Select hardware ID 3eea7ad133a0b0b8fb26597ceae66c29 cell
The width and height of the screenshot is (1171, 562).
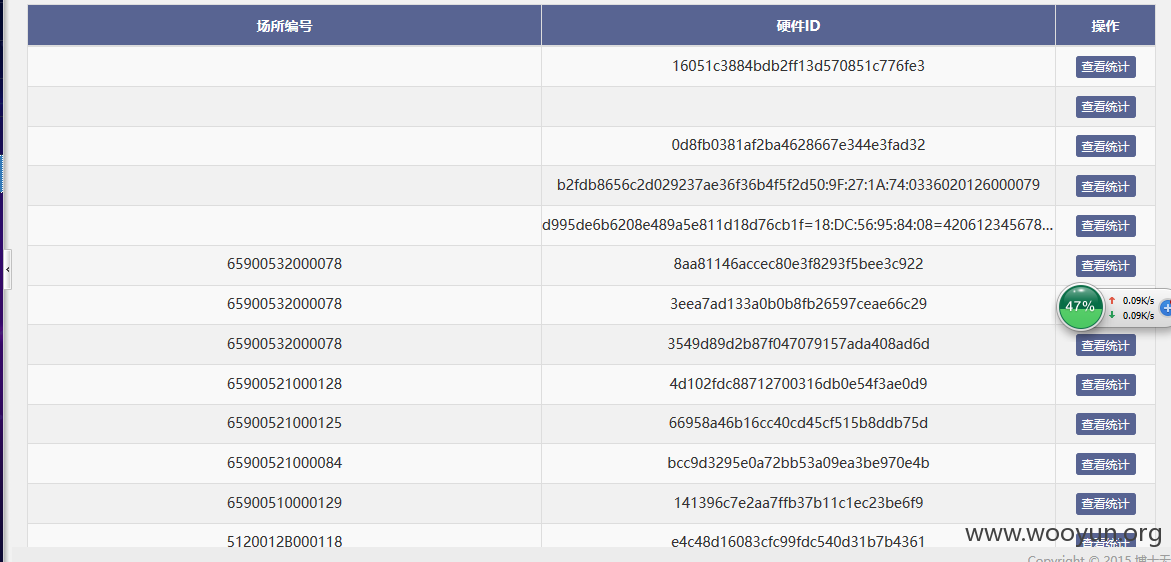point(798,305)
